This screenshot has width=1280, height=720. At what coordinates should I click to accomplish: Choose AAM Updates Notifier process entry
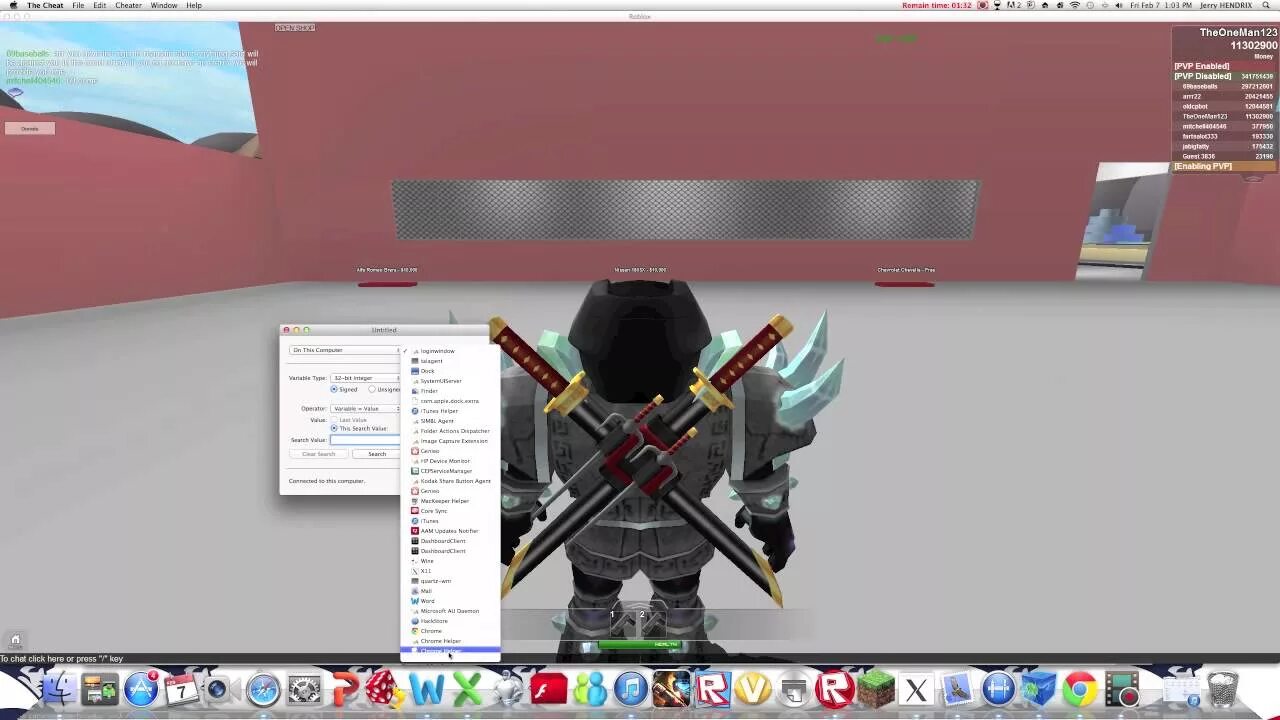pyautogui.click(x=450, y=531)
